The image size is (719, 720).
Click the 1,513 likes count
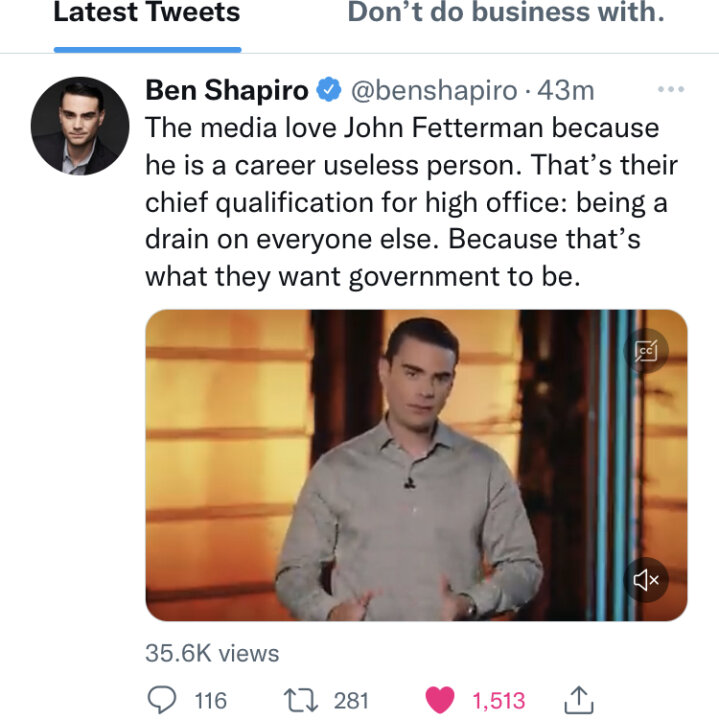[x=499, y=701]
